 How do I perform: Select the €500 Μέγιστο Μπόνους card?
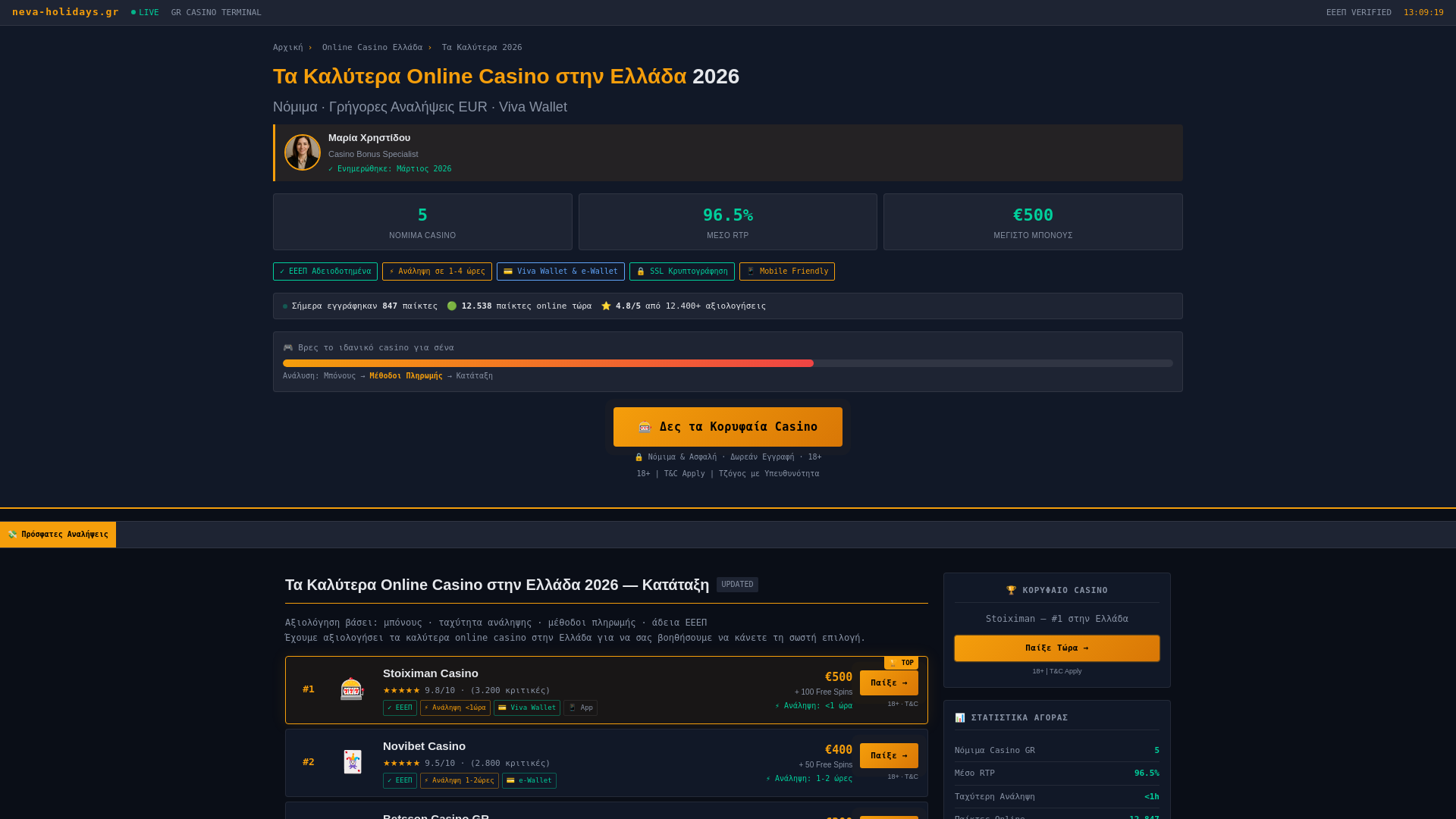click(1033, 221)
